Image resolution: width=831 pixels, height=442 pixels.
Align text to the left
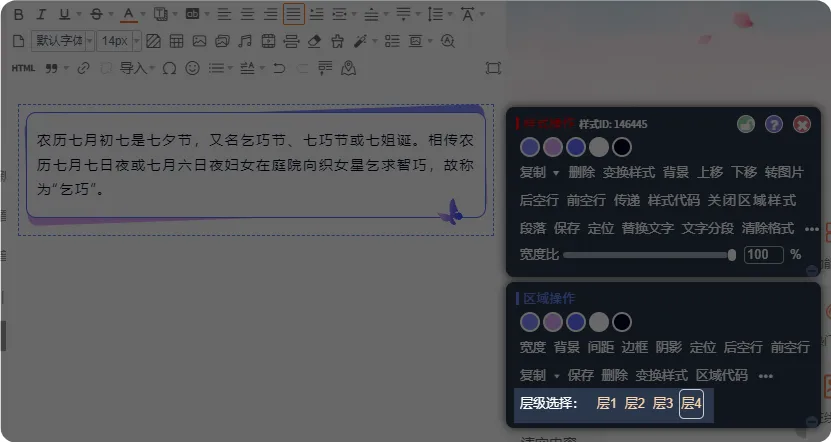(x=224, y=14)
